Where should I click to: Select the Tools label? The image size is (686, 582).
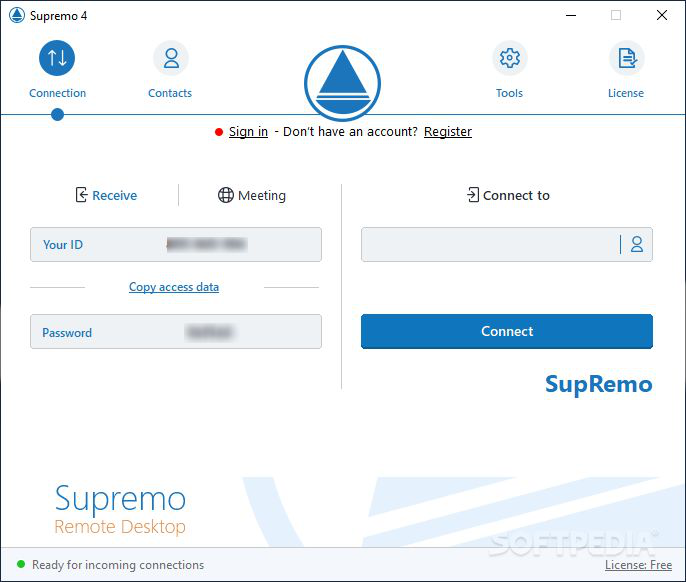coord(509,93)
